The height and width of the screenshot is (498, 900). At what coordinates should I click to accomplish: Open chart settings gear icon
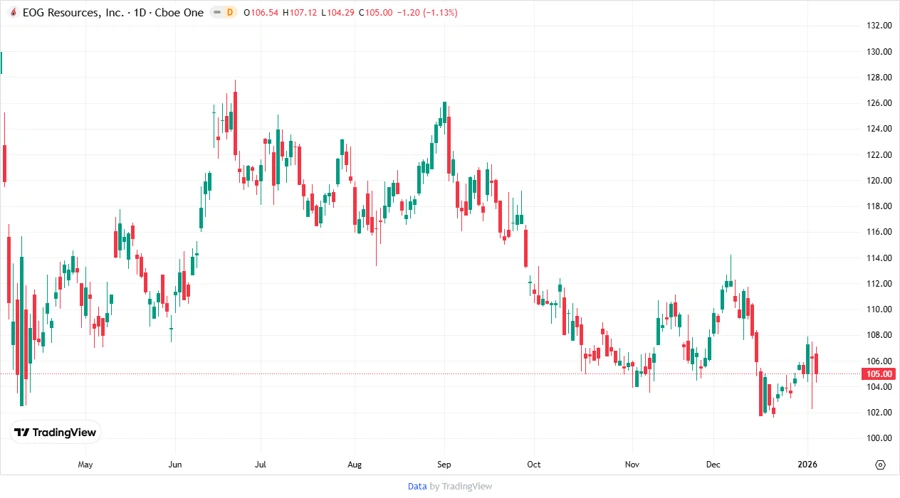pos(880,465)
